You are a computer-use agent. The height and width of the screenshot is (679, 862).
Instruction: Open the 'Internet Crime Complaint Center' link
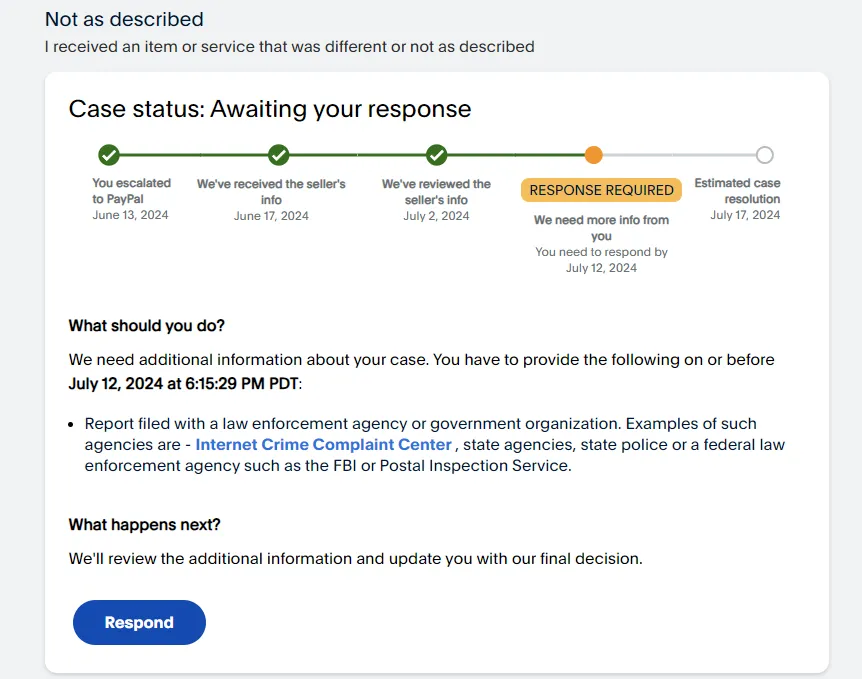[322, 444]
